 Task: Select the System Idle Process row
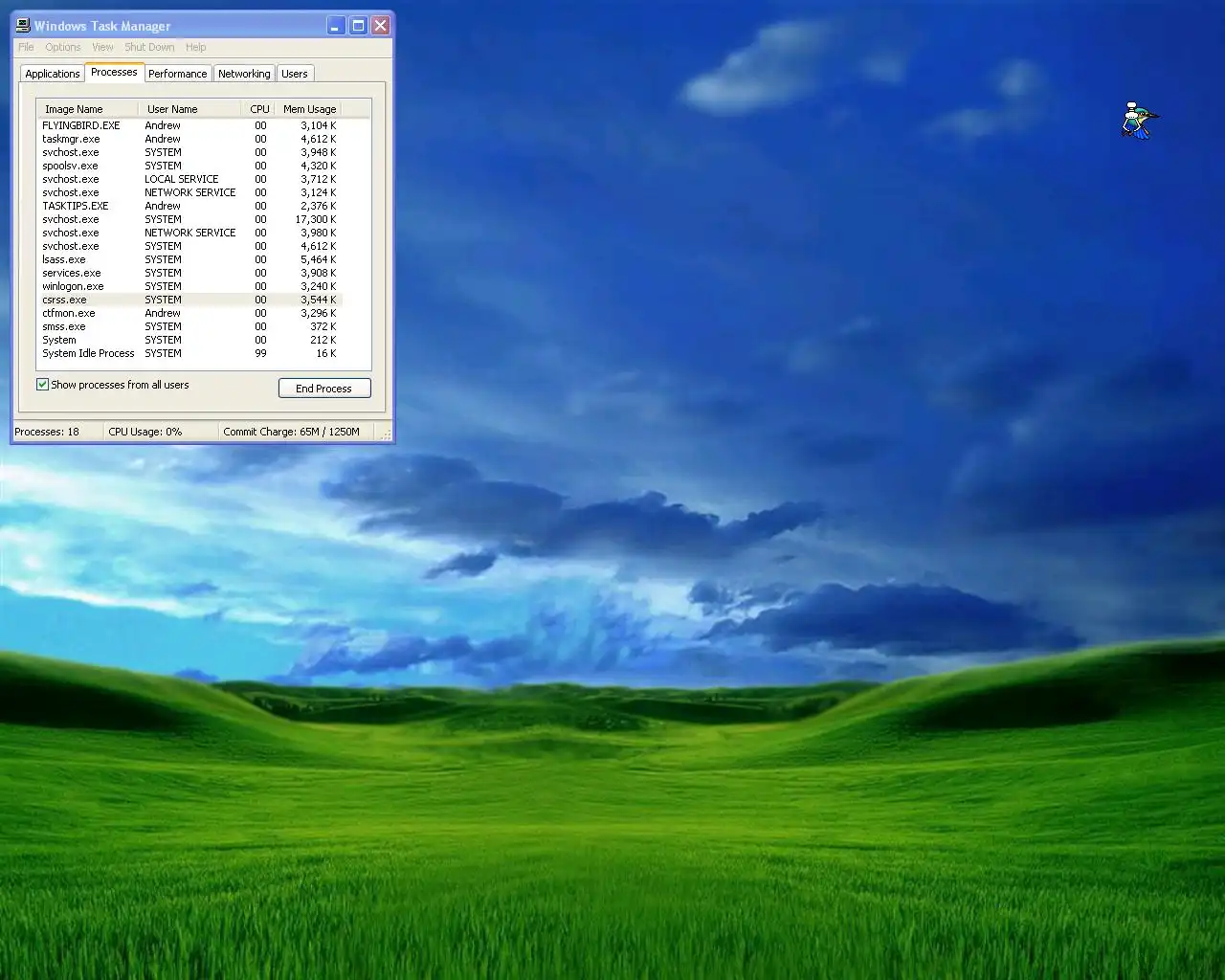tap(189, 353)
